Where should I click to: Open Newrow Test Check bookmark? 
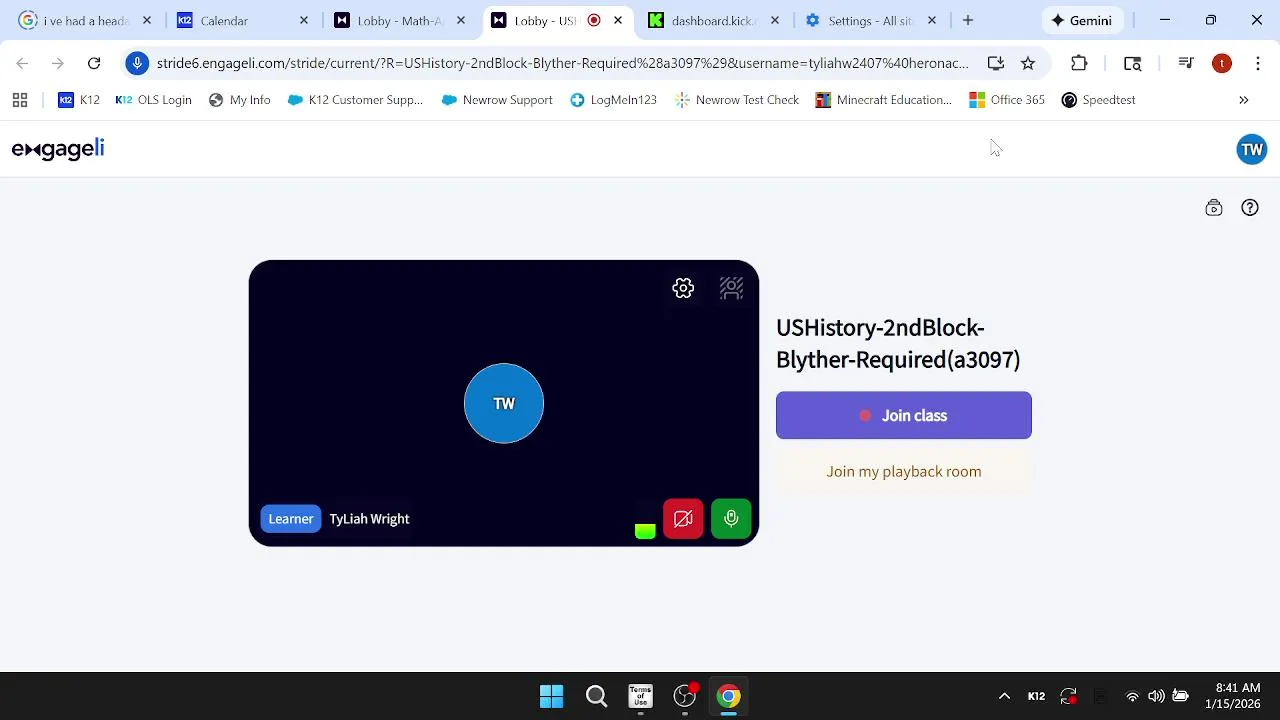click(737, 100)
